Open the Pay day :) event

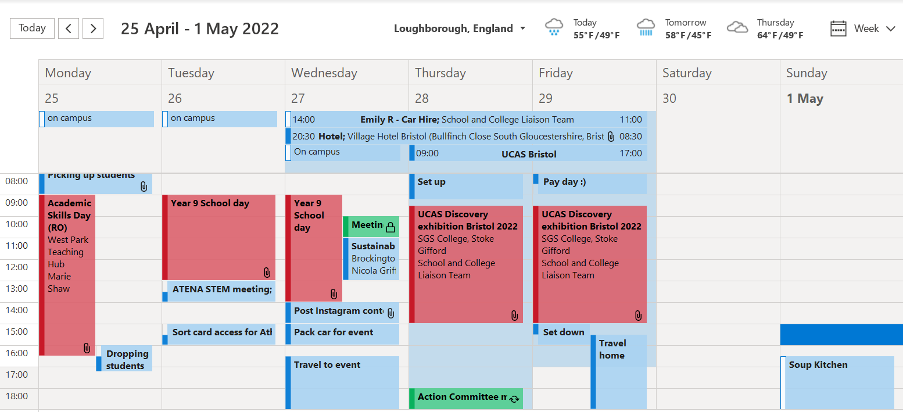click(x=590, y=183)
